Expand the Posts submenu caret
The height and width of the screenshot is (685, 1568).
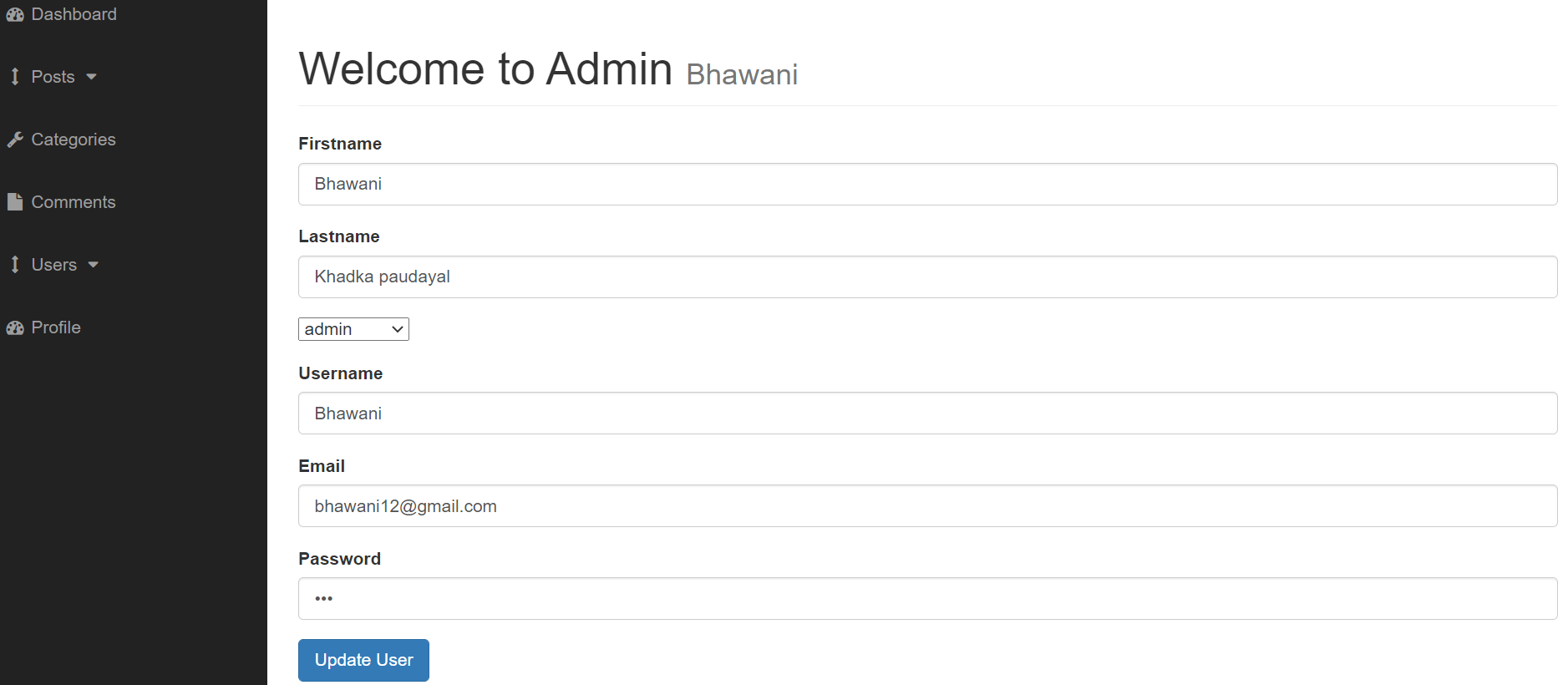[92, 77]
